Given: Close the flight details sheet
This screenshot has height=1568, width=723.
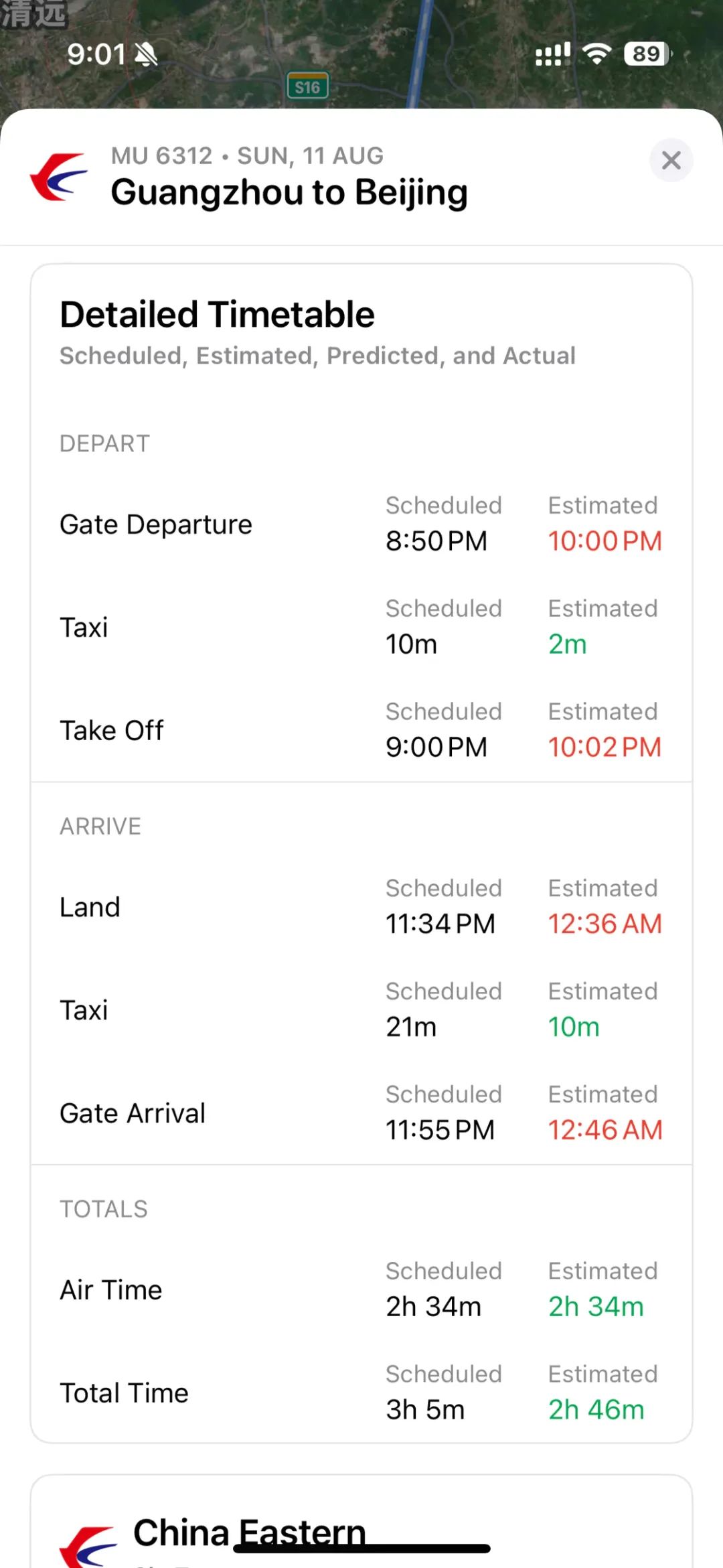Looking at the screenshot, I should (671, 160).
